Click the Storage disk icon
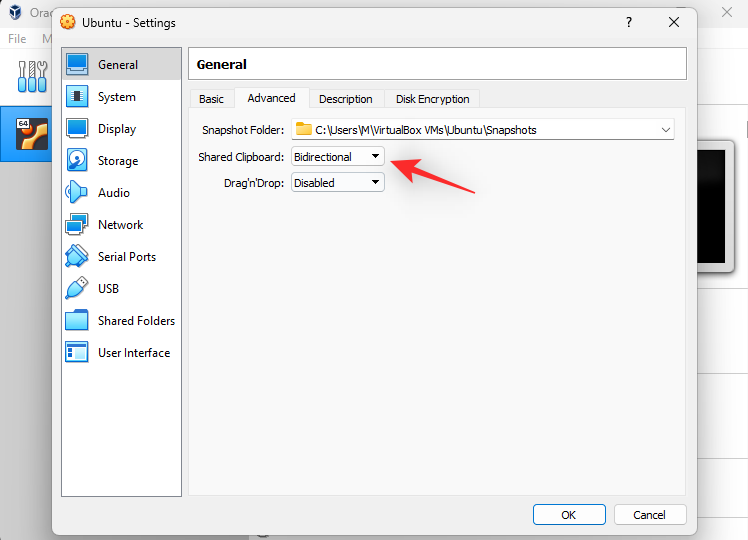This screenshot has height=540, width=748. [77, 161]
